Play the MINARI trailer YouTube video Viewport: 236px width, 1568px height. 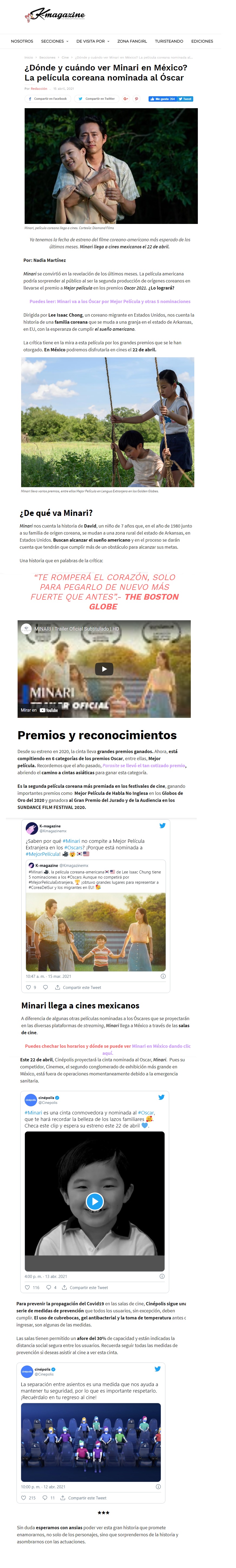click(x=104, y=669)
